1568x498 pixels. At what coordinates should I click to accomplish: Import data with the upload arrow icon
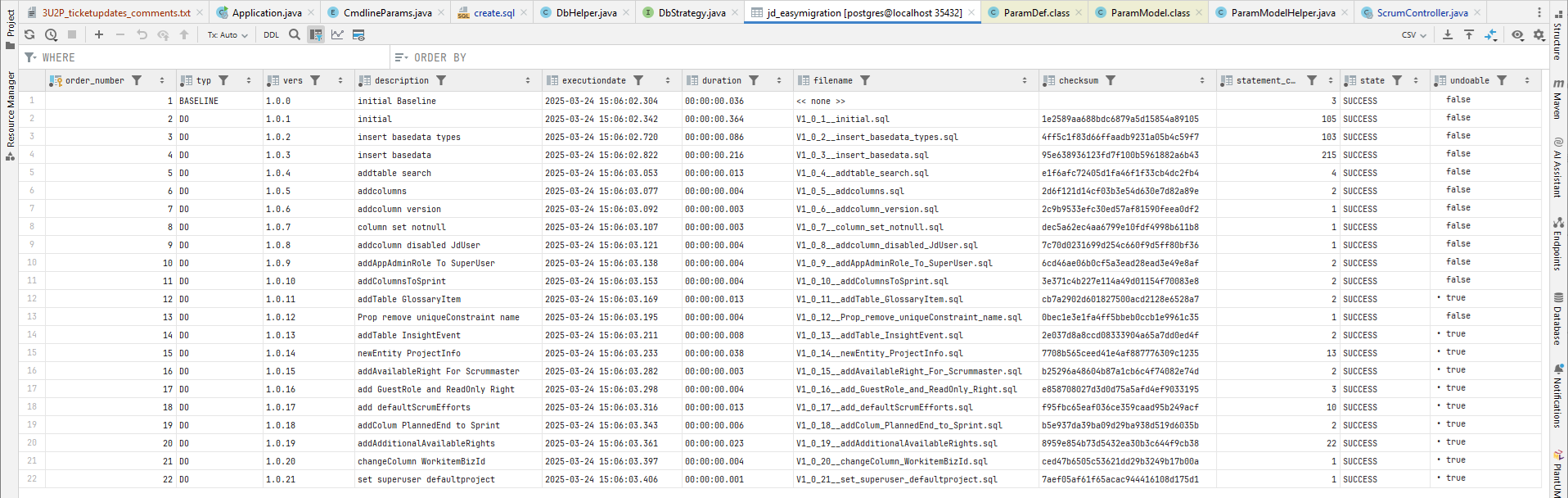click(x=1469, y=34)
